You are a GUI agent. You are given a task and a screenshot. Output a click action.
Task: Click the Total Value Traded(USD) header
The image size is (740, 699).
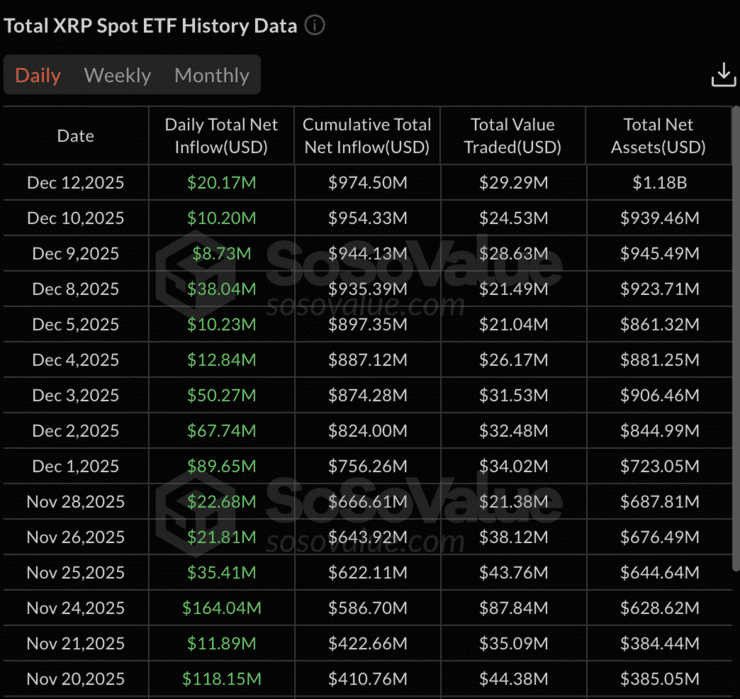tap(513, 136)
